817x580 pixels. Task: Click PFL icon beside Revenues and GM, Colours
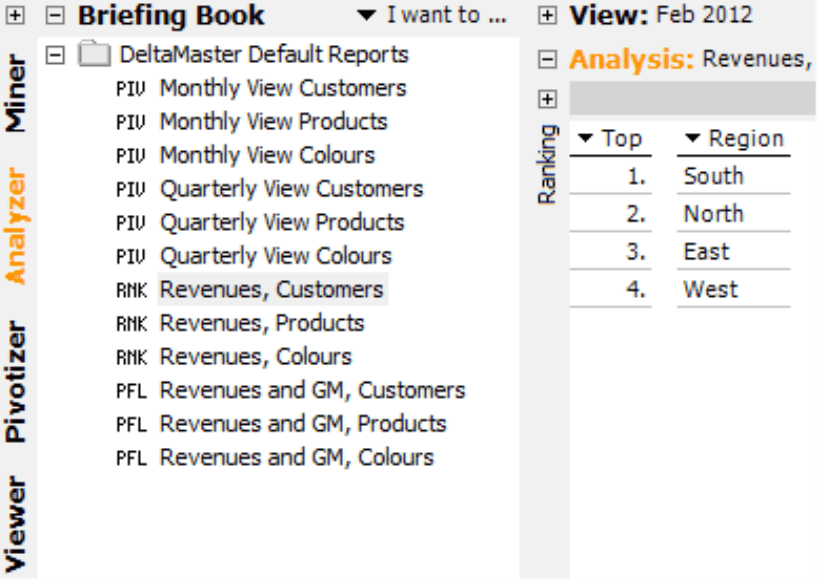pyautogui.click(x=131, y=458)
